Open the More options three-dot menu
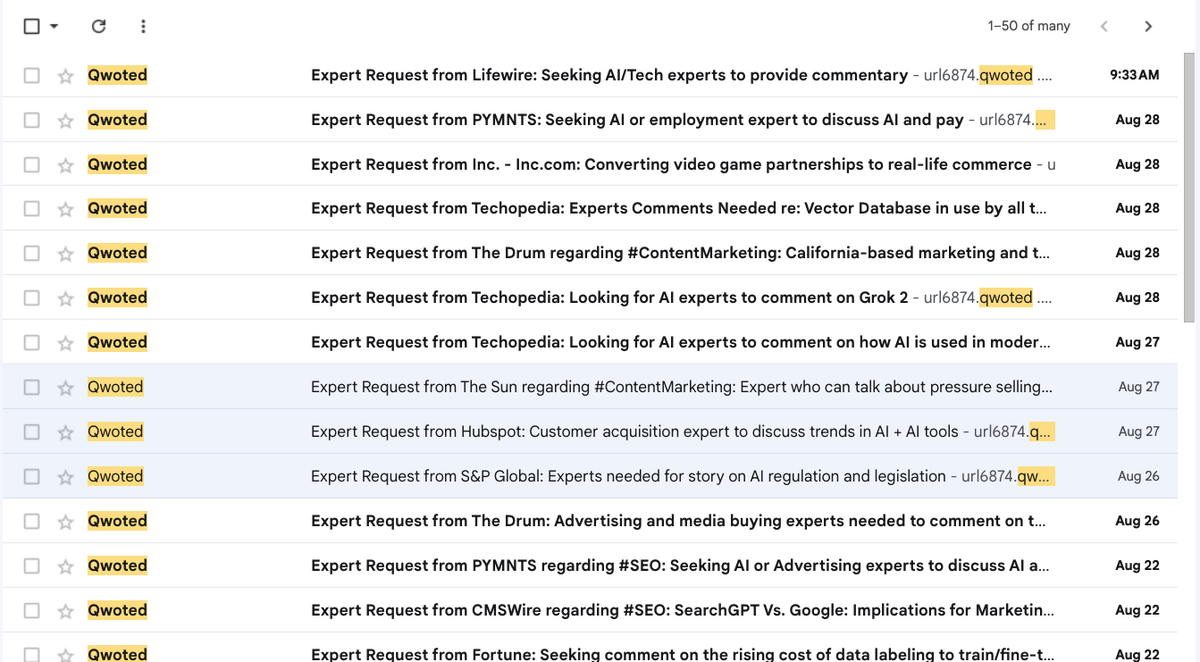 [x=143, y=26]
